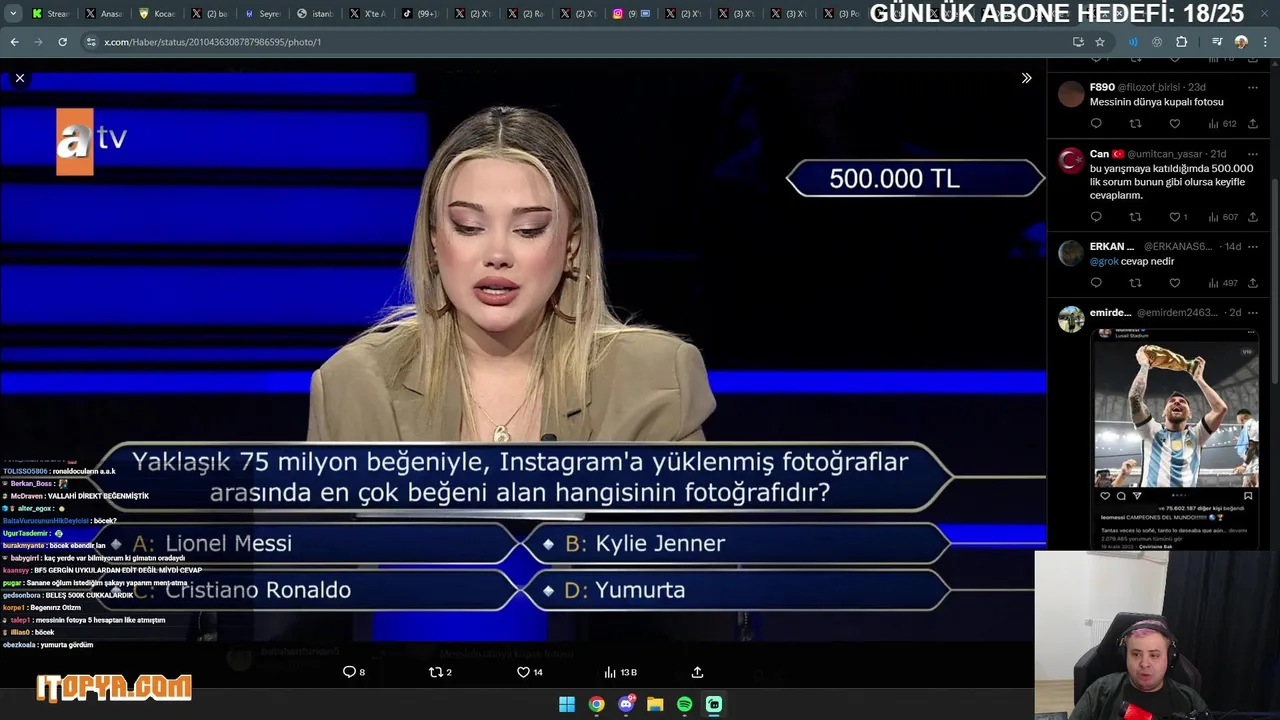Like ERKAN's comment

point(1175,283)
